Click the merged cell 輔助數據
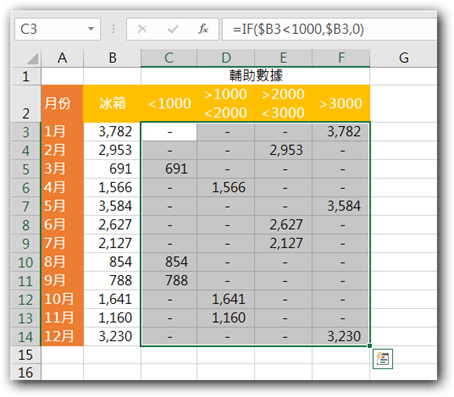This screenshot has width=454, height=397. tap(255, 76)
